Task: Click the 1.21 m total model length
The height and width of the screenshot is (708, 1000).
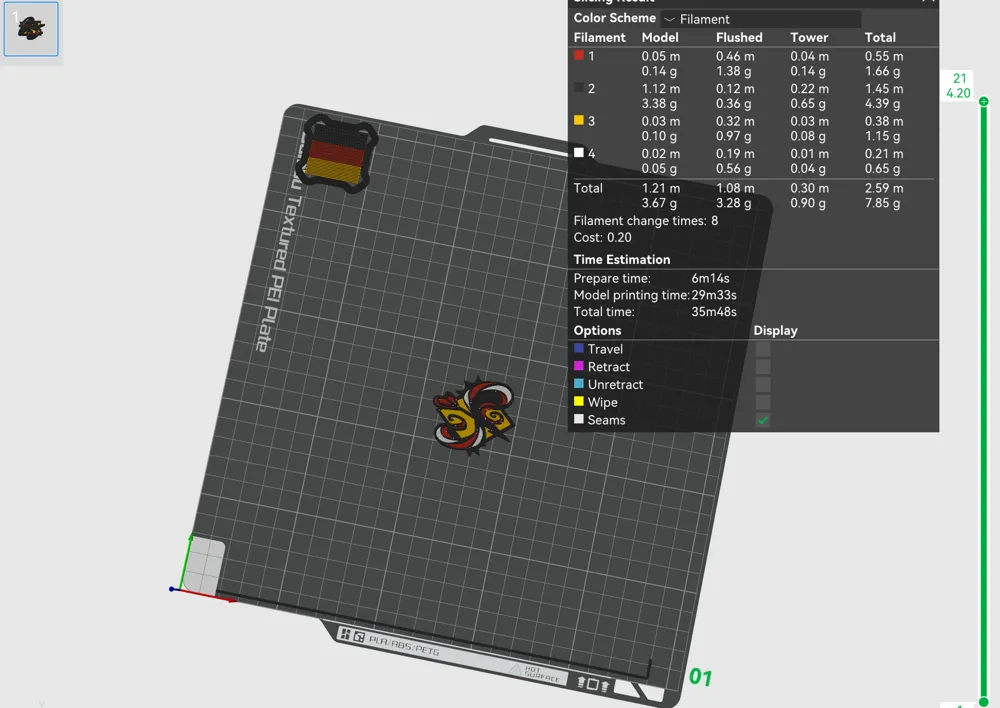Action: pos(661,188)
